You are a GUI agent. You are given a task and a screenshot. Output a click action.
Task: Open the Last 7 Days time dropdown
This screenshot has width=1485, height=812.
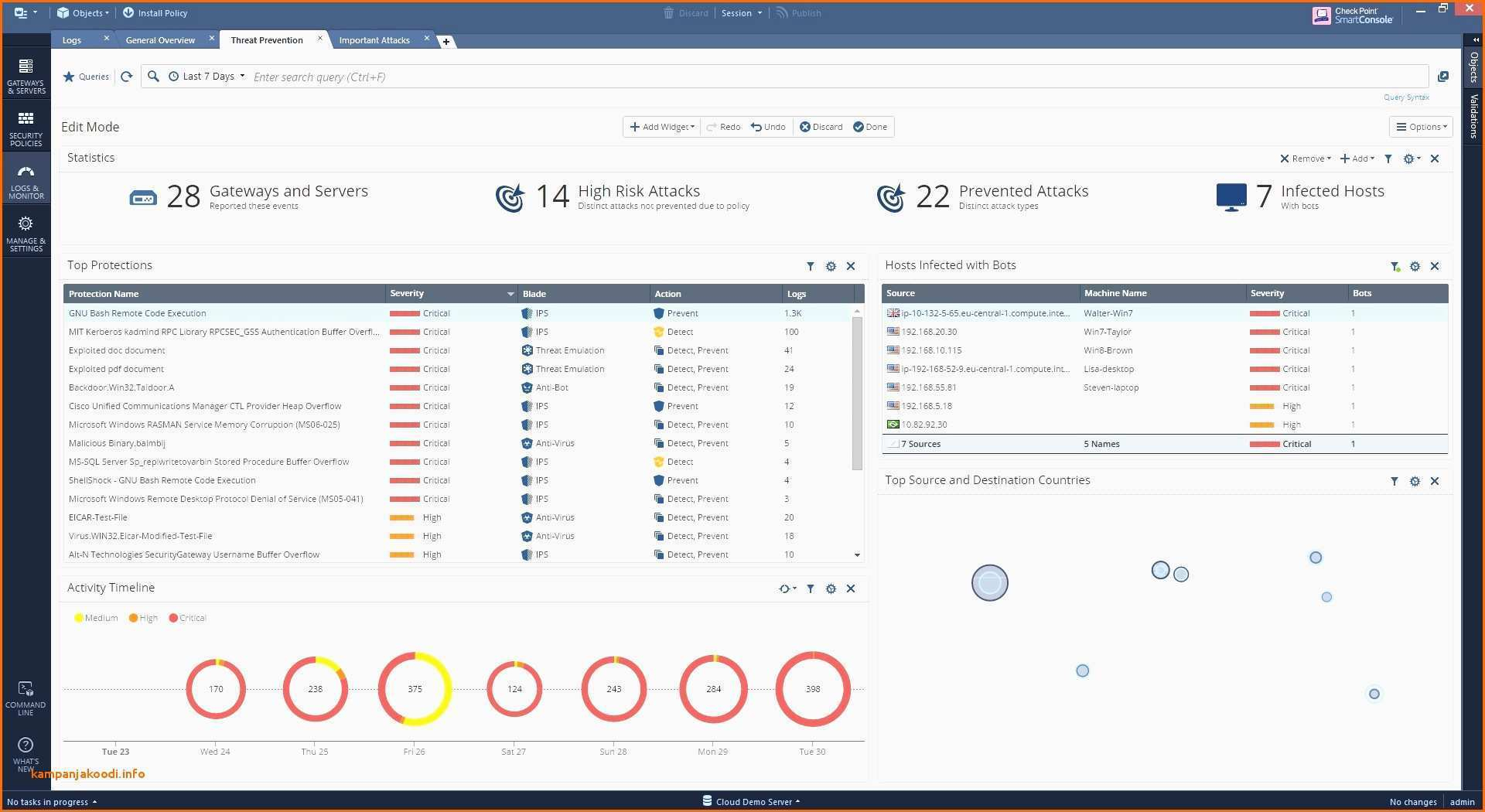click(x=207, y=76)
